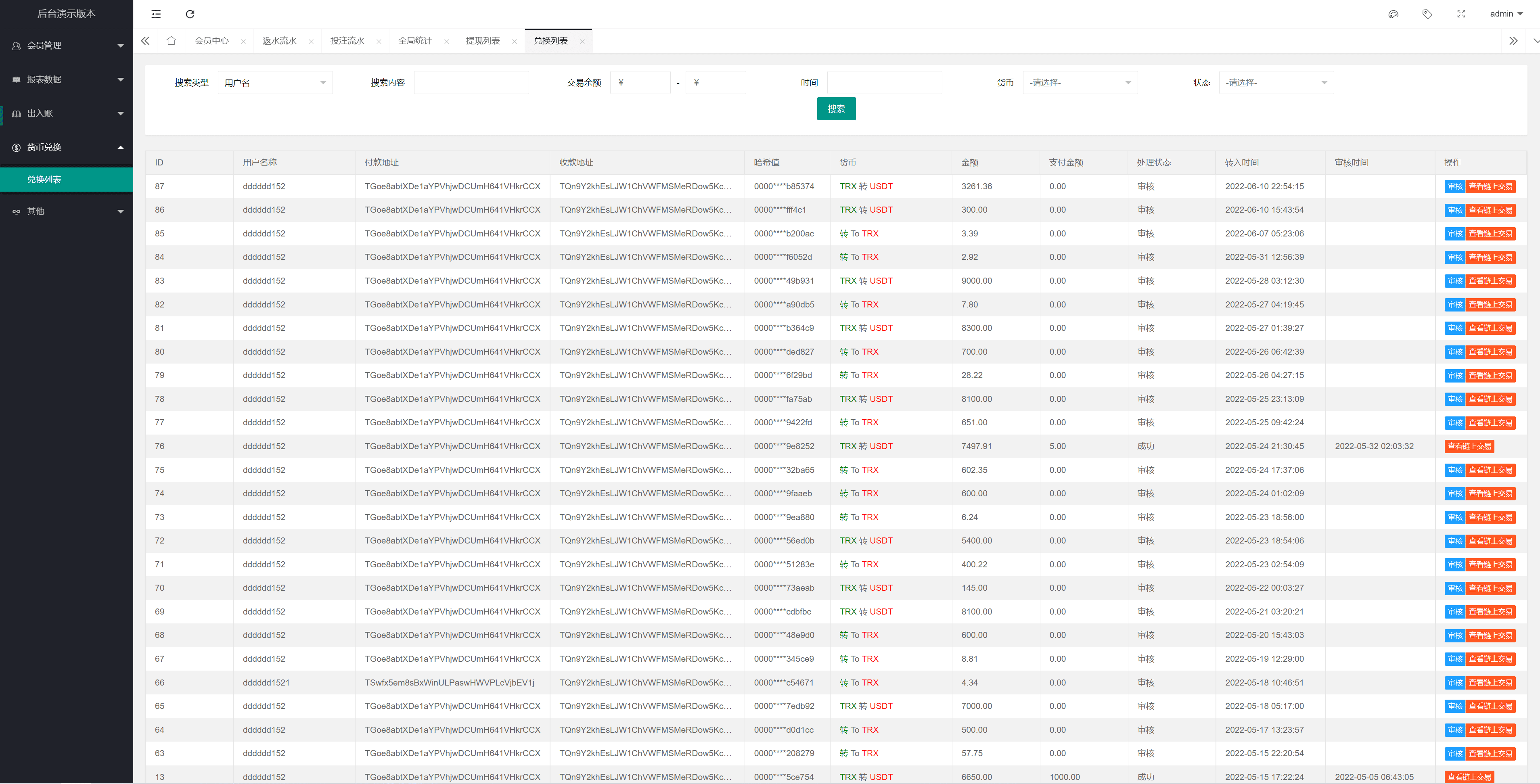Screen dimensions: 1540x784
Task: Toggle fullscreen mode icon
Action: [1461, 14]
